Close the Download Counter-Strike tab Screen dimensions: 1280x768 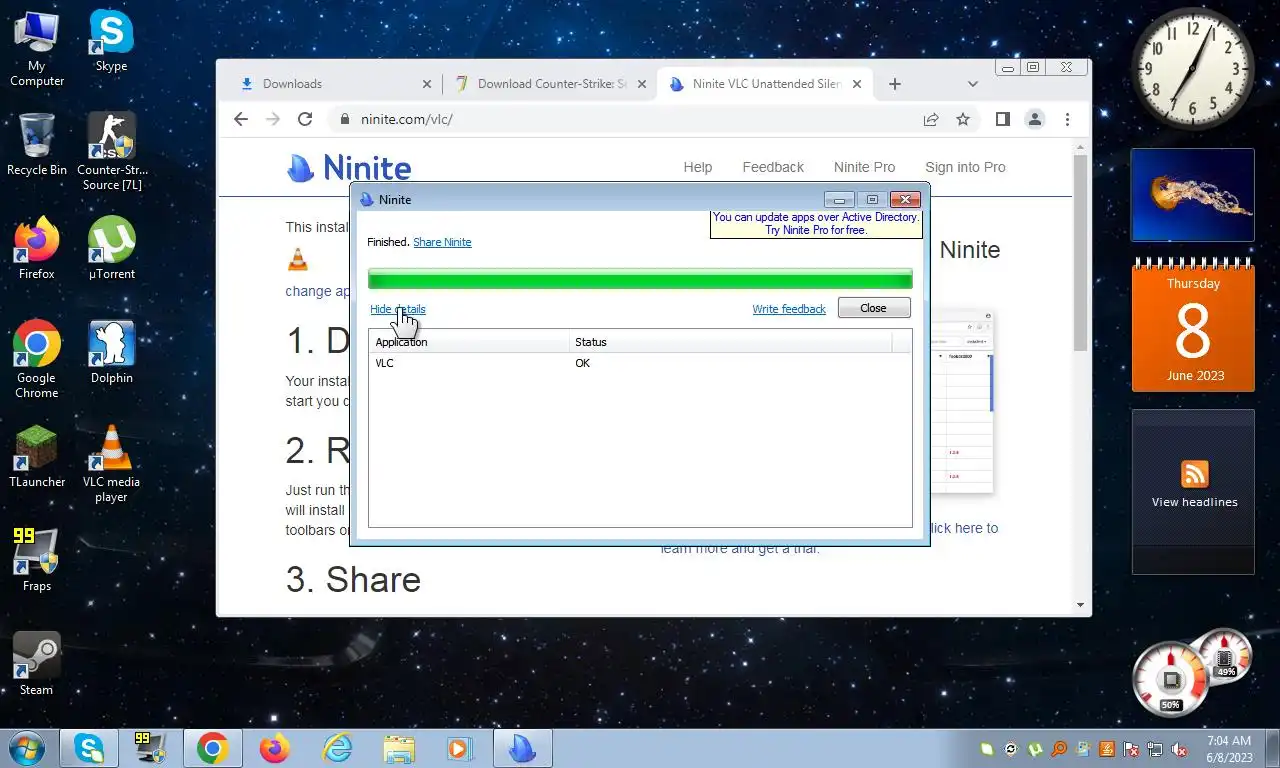point(642,84)
